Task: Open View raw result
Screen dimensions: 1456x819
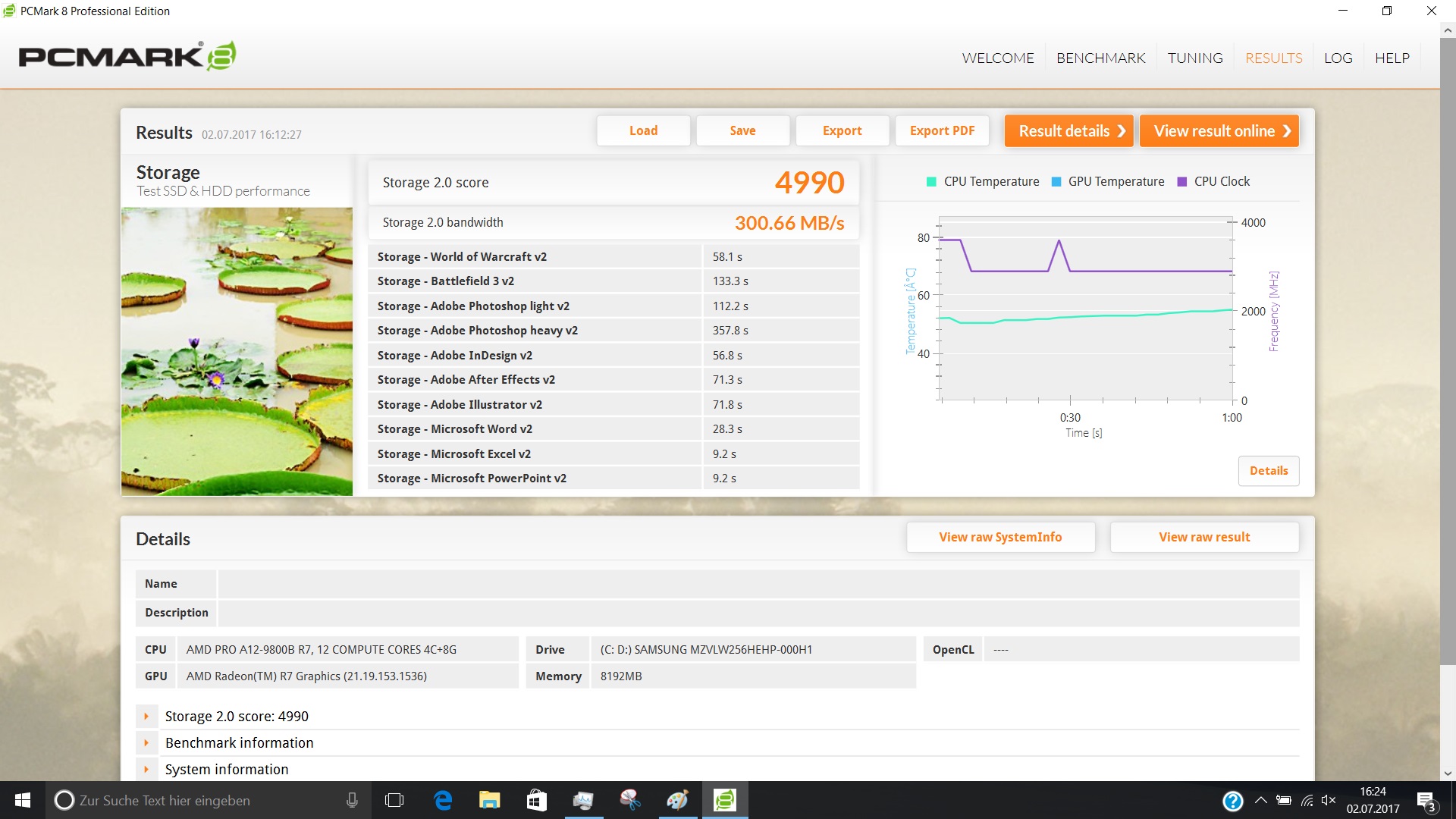Action: pos(1204,537)
